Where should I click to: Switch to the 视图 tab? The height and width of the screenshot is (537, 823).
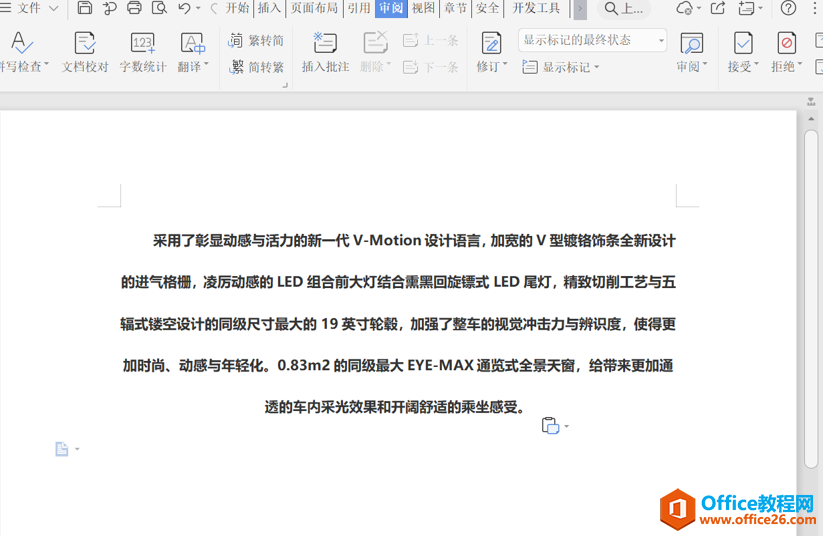point(423,8)
